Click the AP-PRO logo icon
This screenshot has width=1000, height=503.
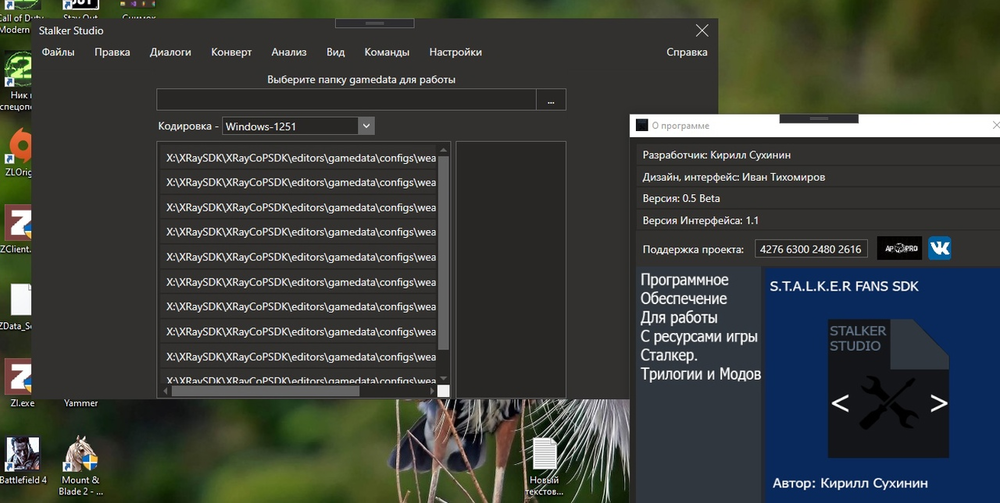(897, 248)
